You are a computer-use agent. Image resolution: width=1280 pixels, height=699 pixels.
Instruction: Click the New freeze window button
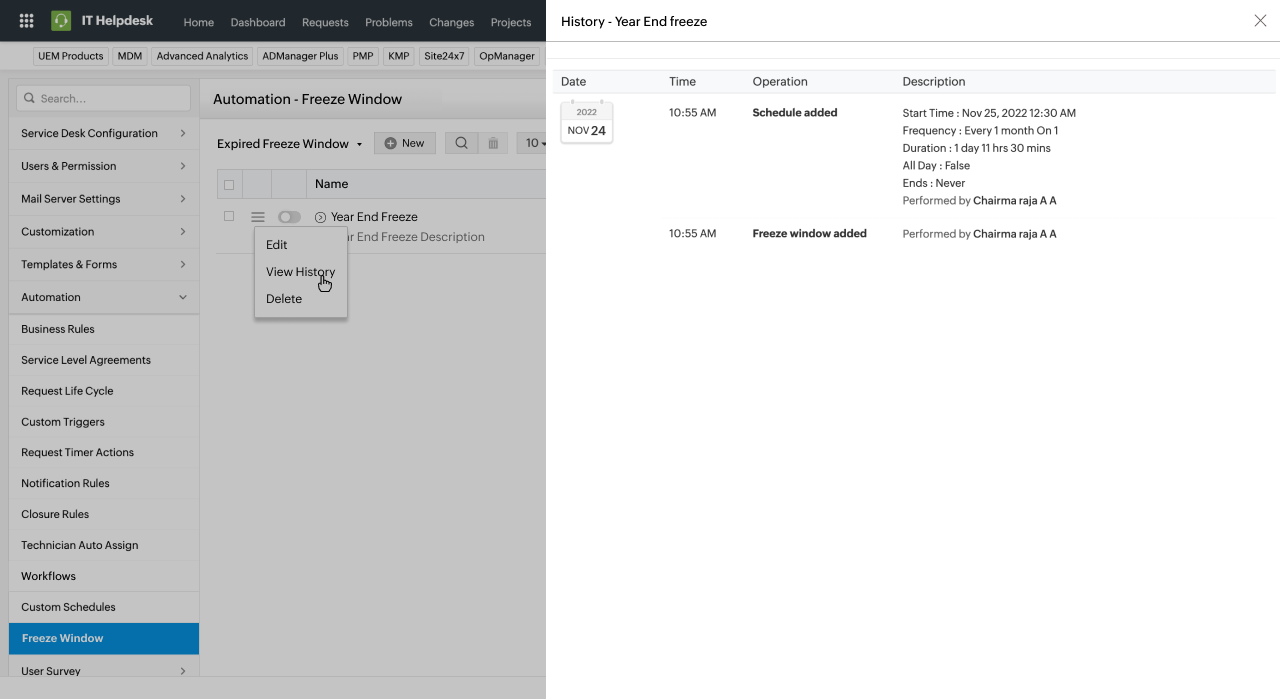(404, 143)
